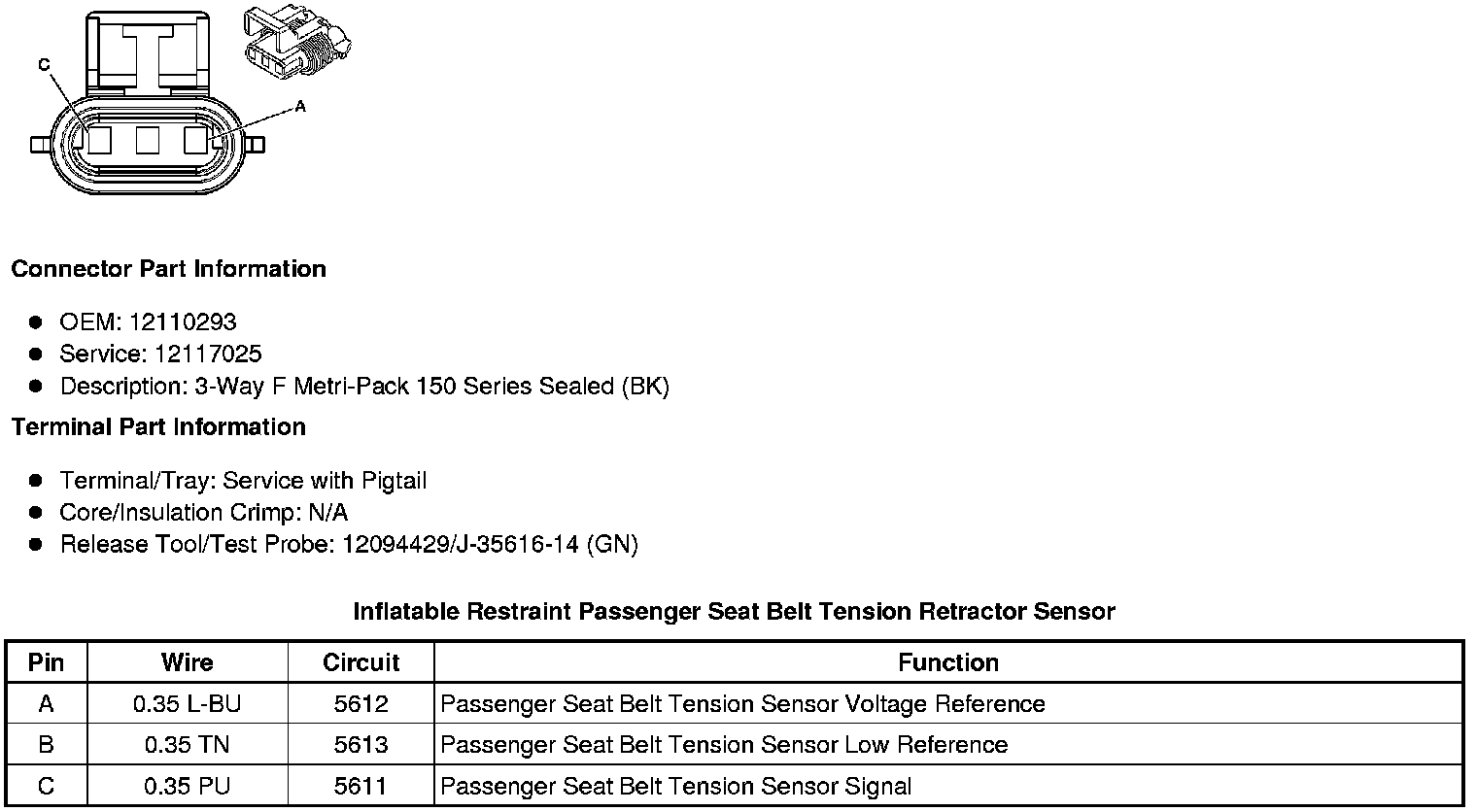Select the Connector Part Information heading

168,269
